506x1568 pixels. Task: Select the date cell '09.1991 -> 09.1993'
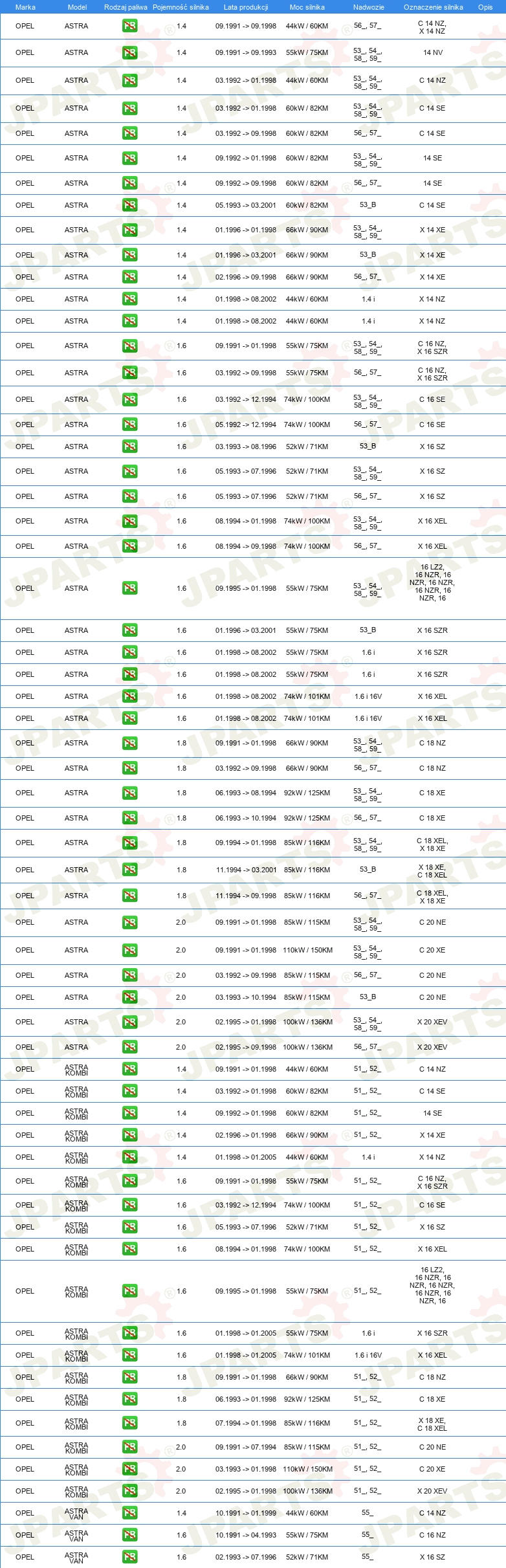pos(246,53)
